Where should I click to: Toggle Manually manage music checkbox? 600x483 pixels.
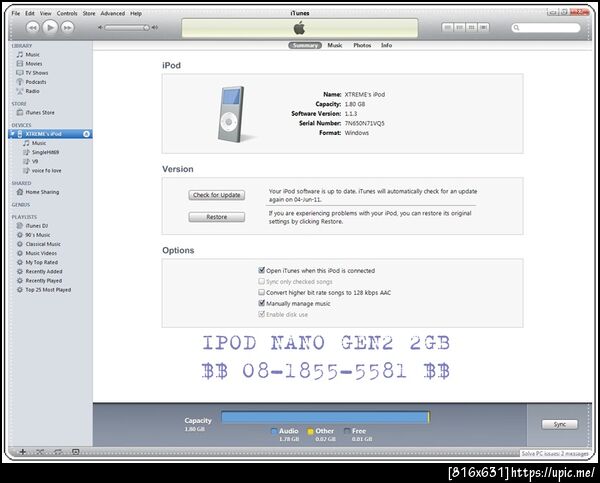point(262,303)
